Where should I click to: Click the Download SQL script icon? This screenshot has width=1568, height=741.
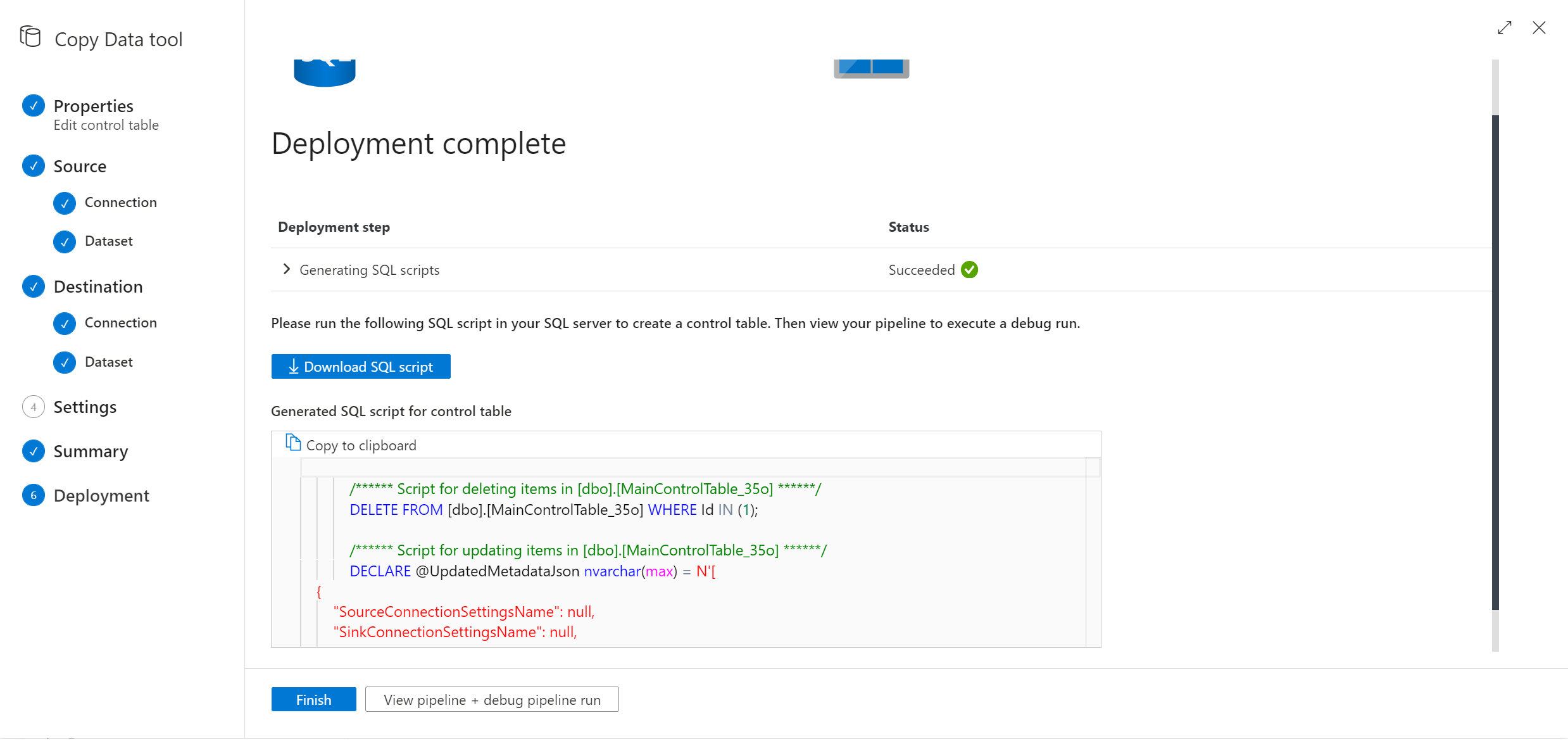click(x=293, y=366)
